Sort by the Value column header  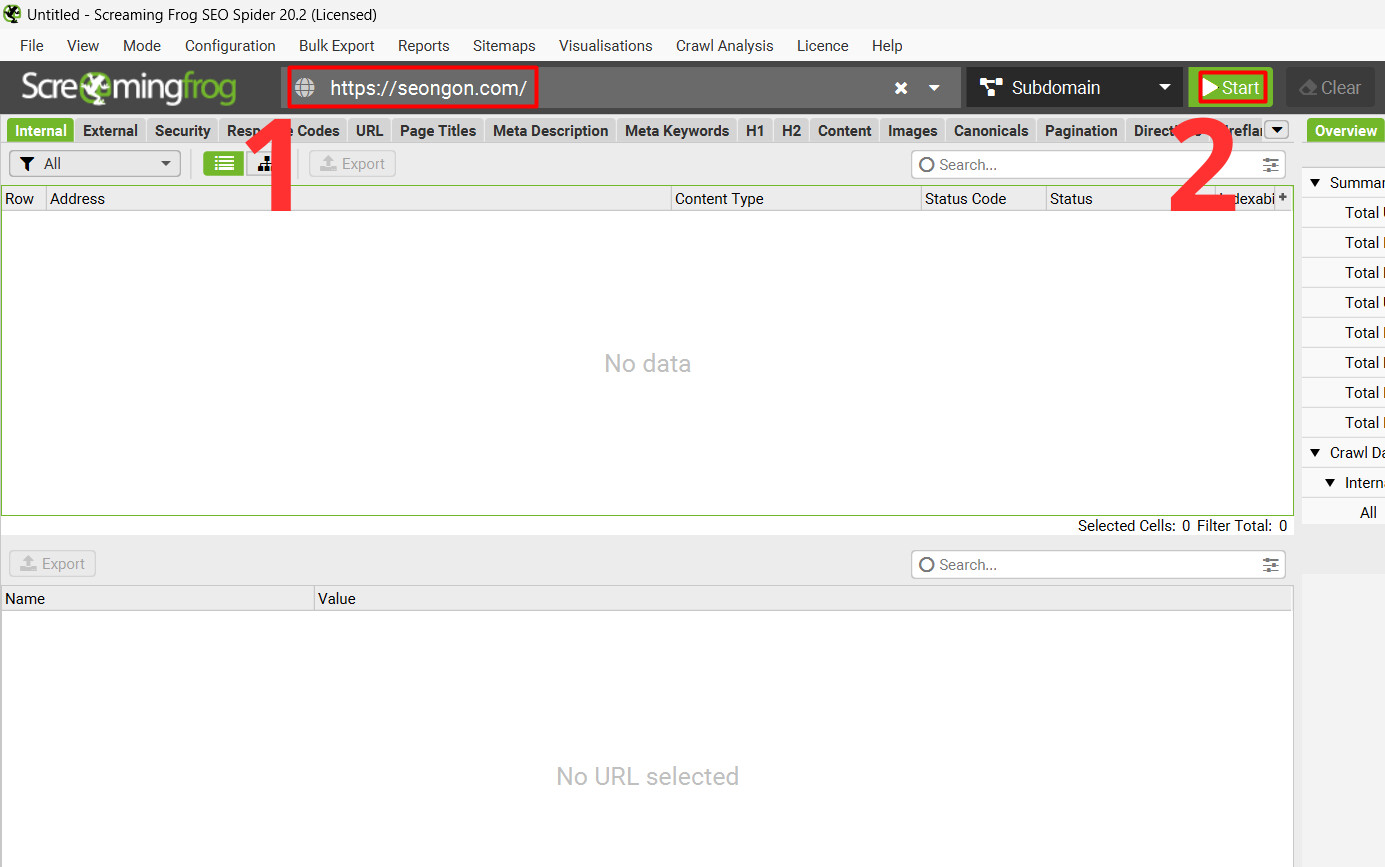[x=803, y=599]
